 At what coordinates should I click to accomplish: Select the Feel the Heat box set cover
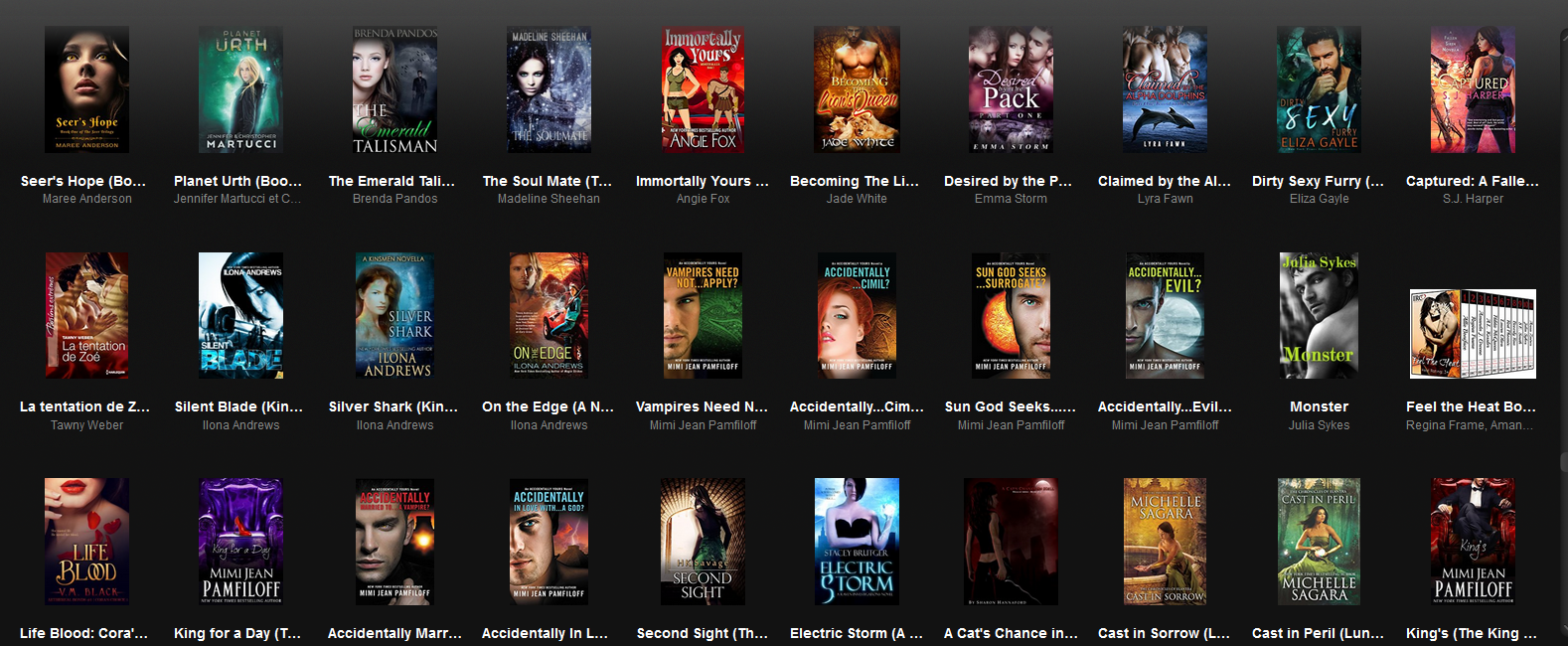coord(1473,334)
